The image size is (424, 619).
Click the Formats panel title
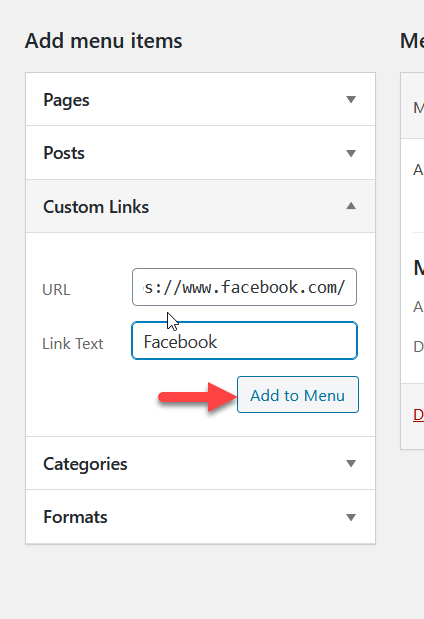point(75,517)
